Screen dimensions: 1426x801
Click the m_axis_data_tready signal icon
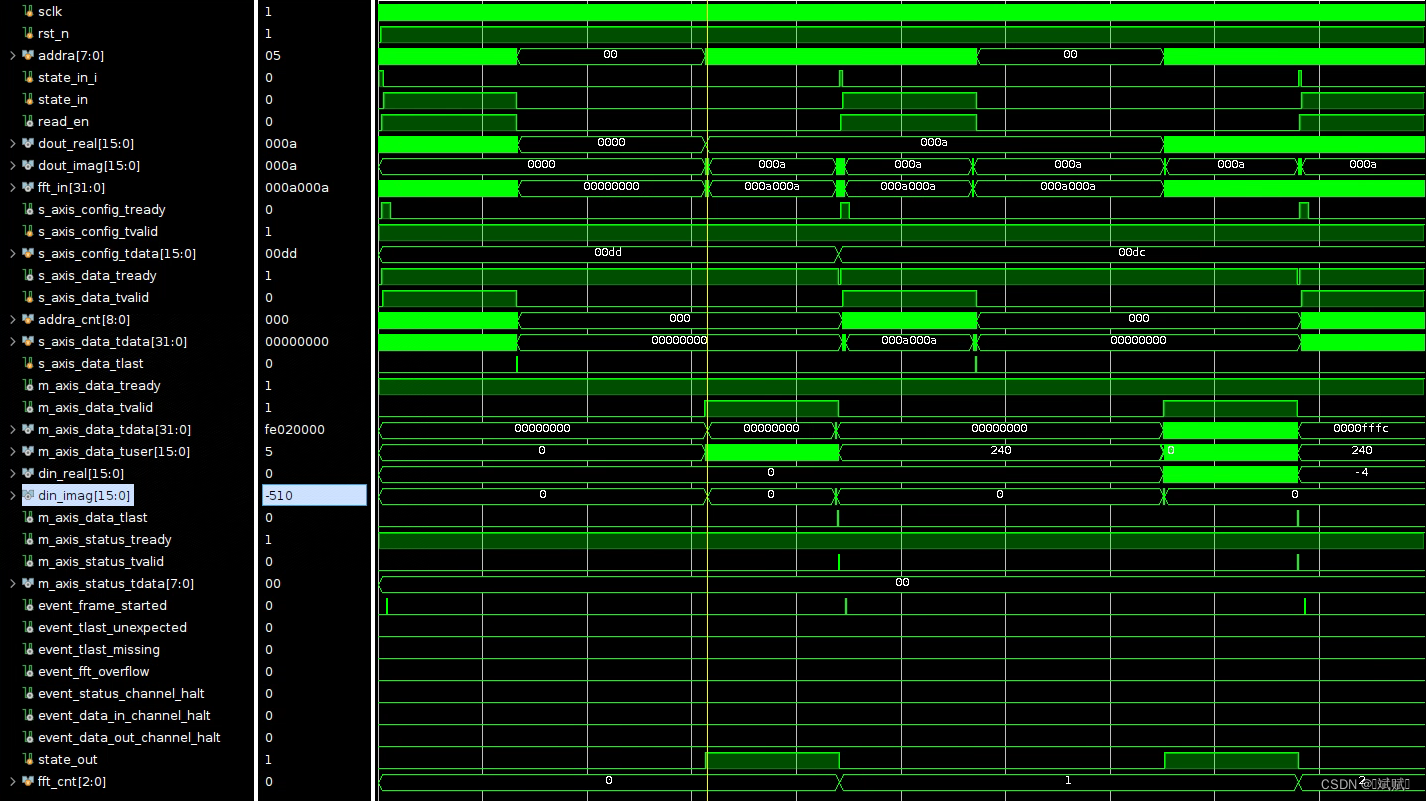point(28,386)
